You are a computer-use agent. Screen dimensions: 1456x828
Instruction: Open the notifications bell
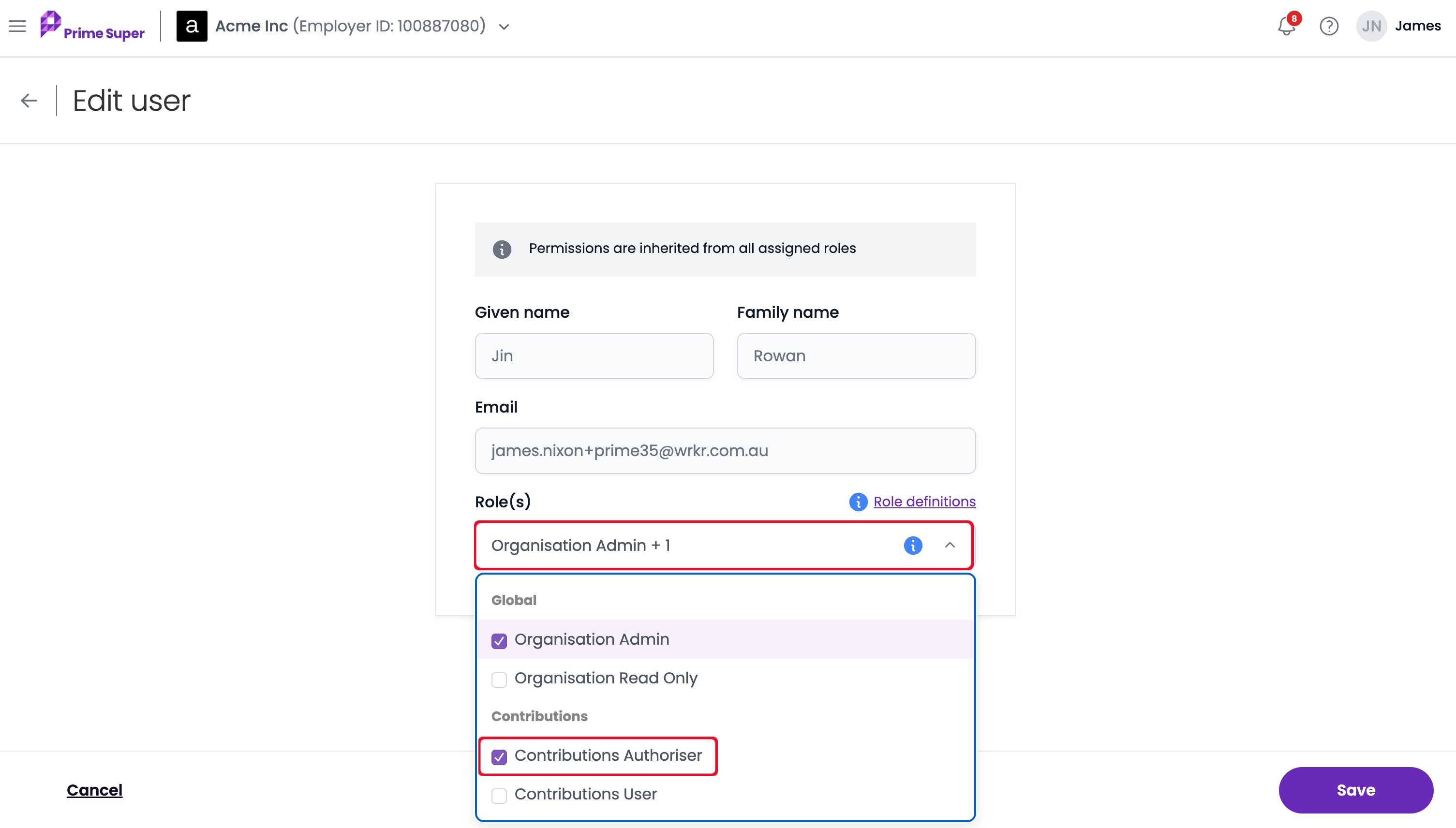pyautogui.click(x=1287, y=26)
